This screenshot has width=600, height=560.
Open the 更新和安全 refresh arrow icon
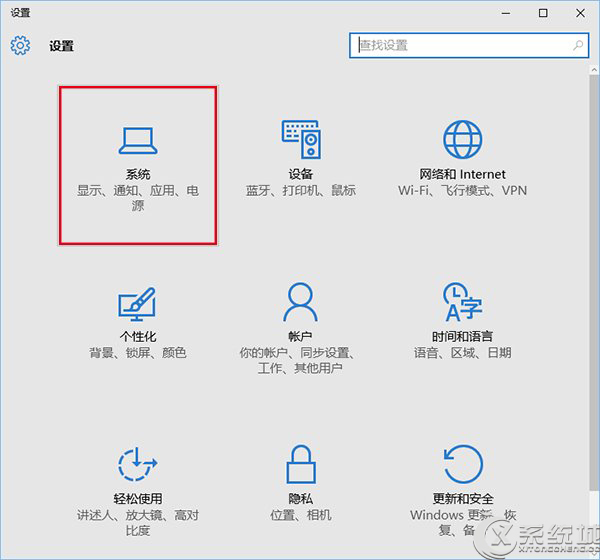(463, 464)
